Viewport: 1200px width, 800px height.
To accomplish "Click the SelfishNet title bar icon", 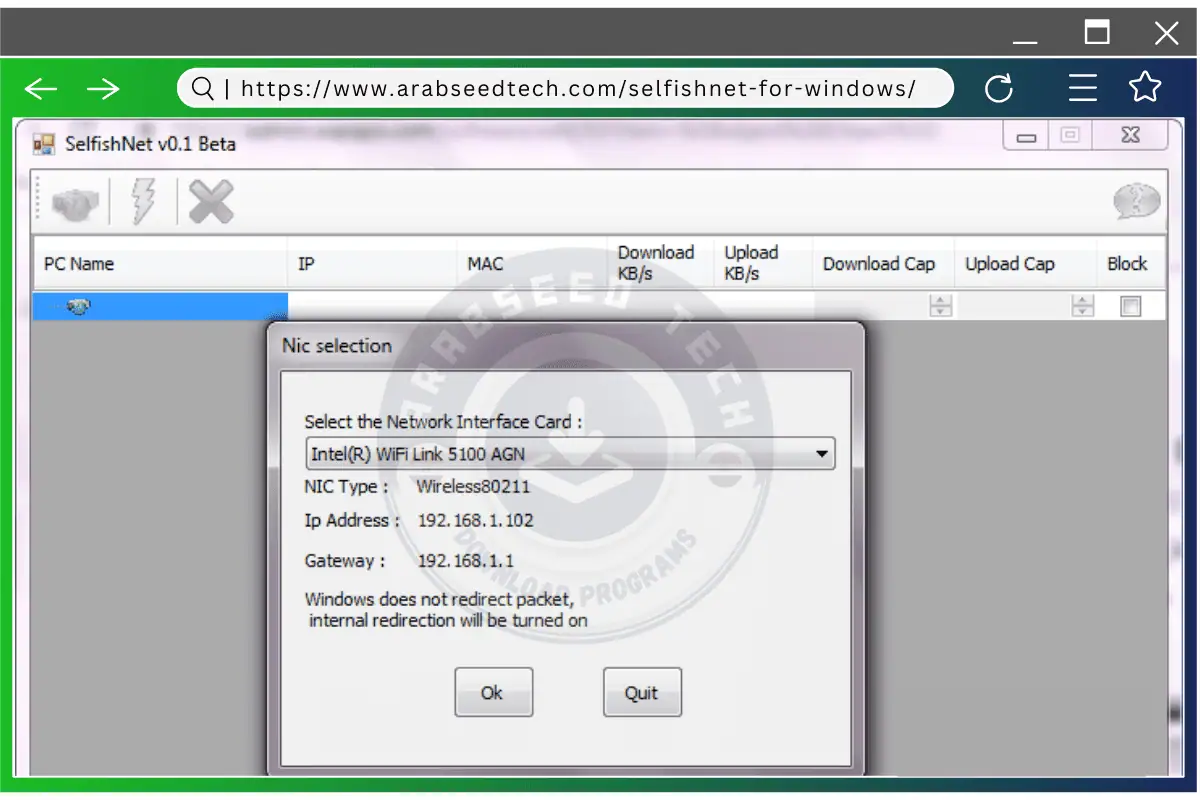I will click(44, 144).
